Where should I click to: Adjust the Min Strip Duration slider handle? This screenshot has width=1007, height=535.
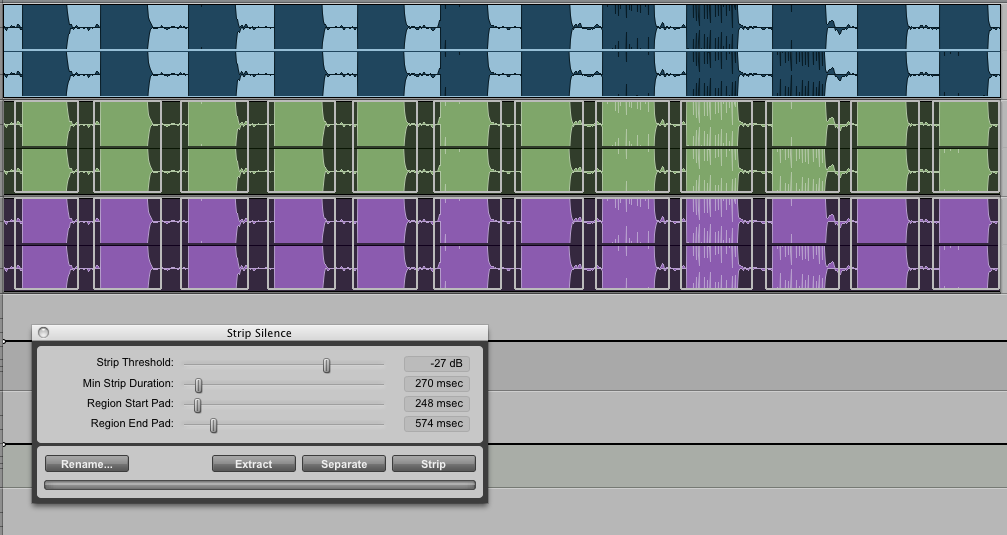(x=198, y=385)
